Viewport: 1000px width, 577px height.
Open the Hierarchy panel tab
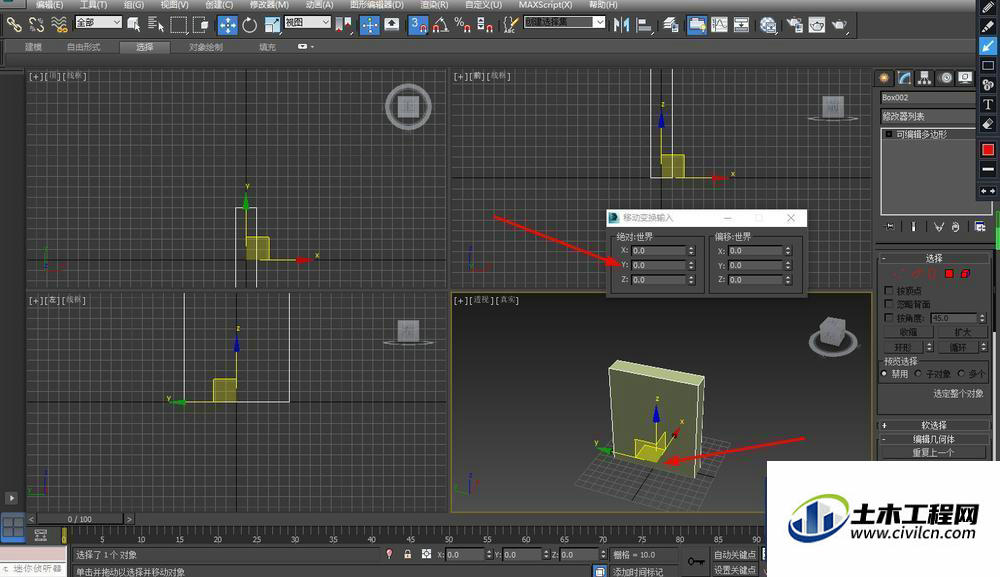pyautogui.click(x=924, y=78)
